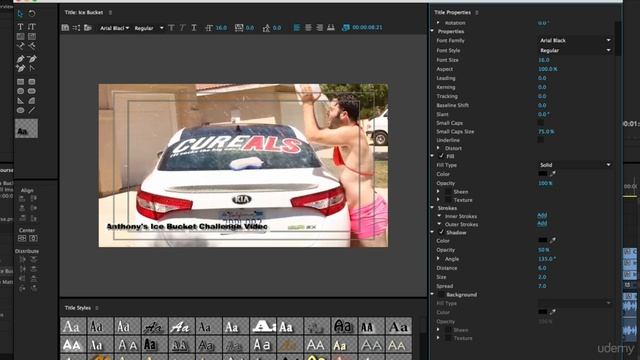The width and height of the screenshot is (640, 360).
Task: Toggle Show Background Video icon
Action: pos(346,27)
